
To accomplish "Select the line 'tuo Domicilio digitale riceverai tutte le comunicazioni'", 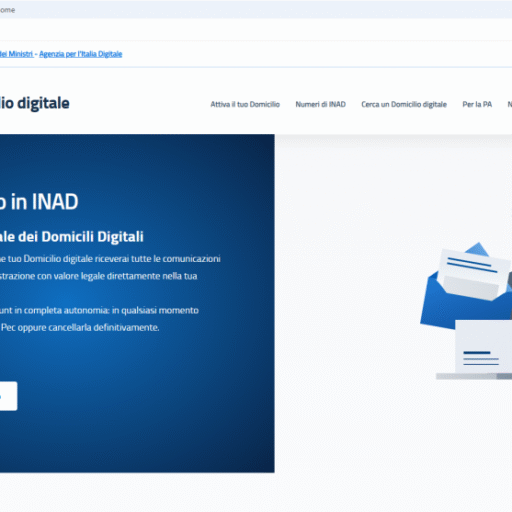I will click(114, 259).
